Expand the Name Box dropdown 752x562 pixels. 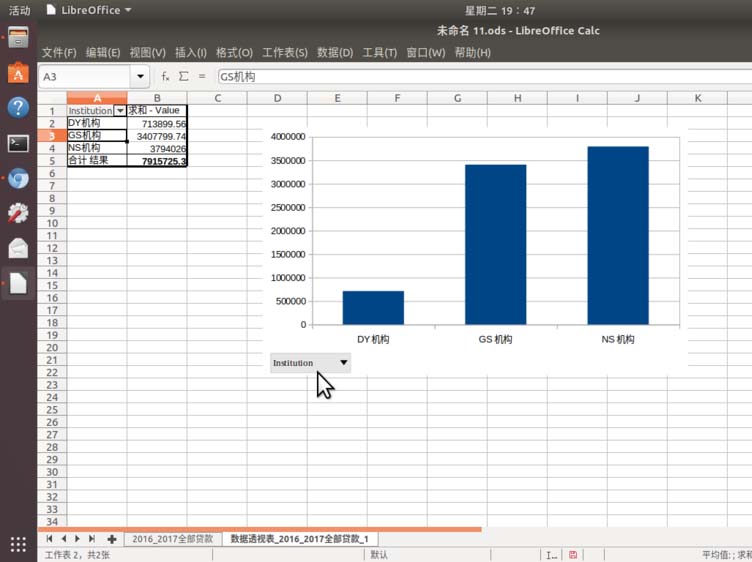[140, 77]
